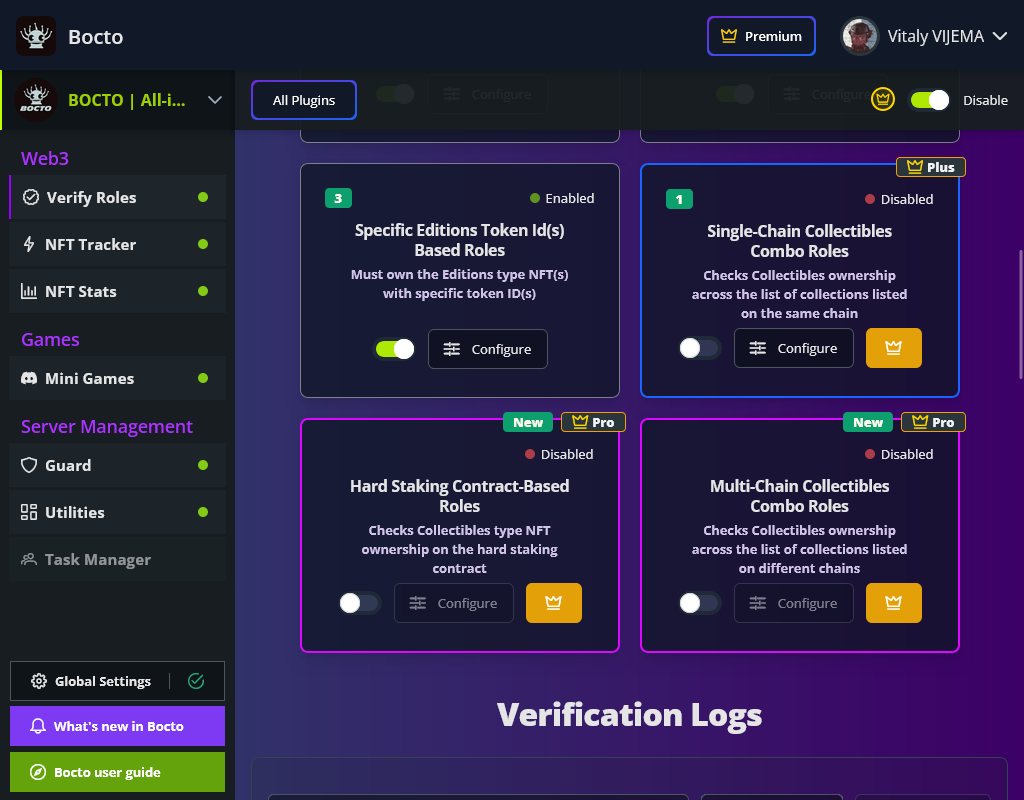This screenshot has height=800, width=1024.
Task: Click the Games section heading
Action: [x=50, y=339]
